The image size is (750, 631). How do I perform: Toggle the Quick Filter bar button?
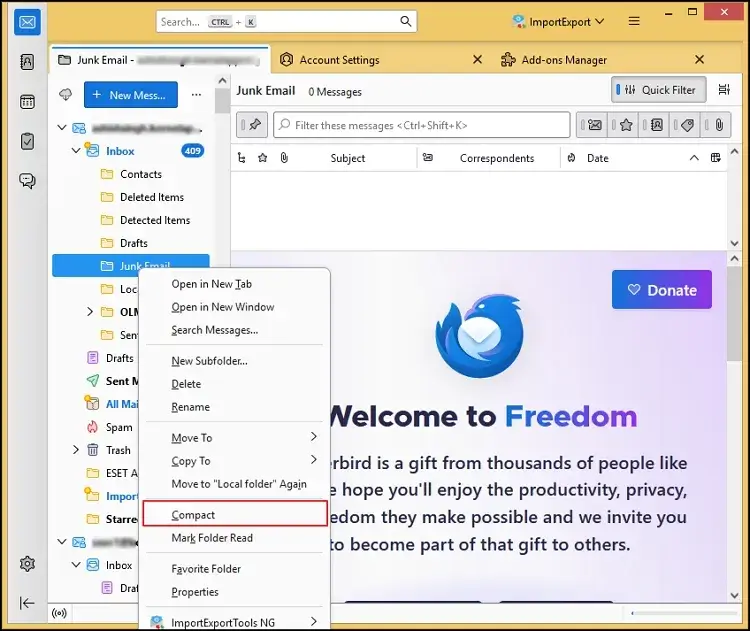click(x=658, y=89)
